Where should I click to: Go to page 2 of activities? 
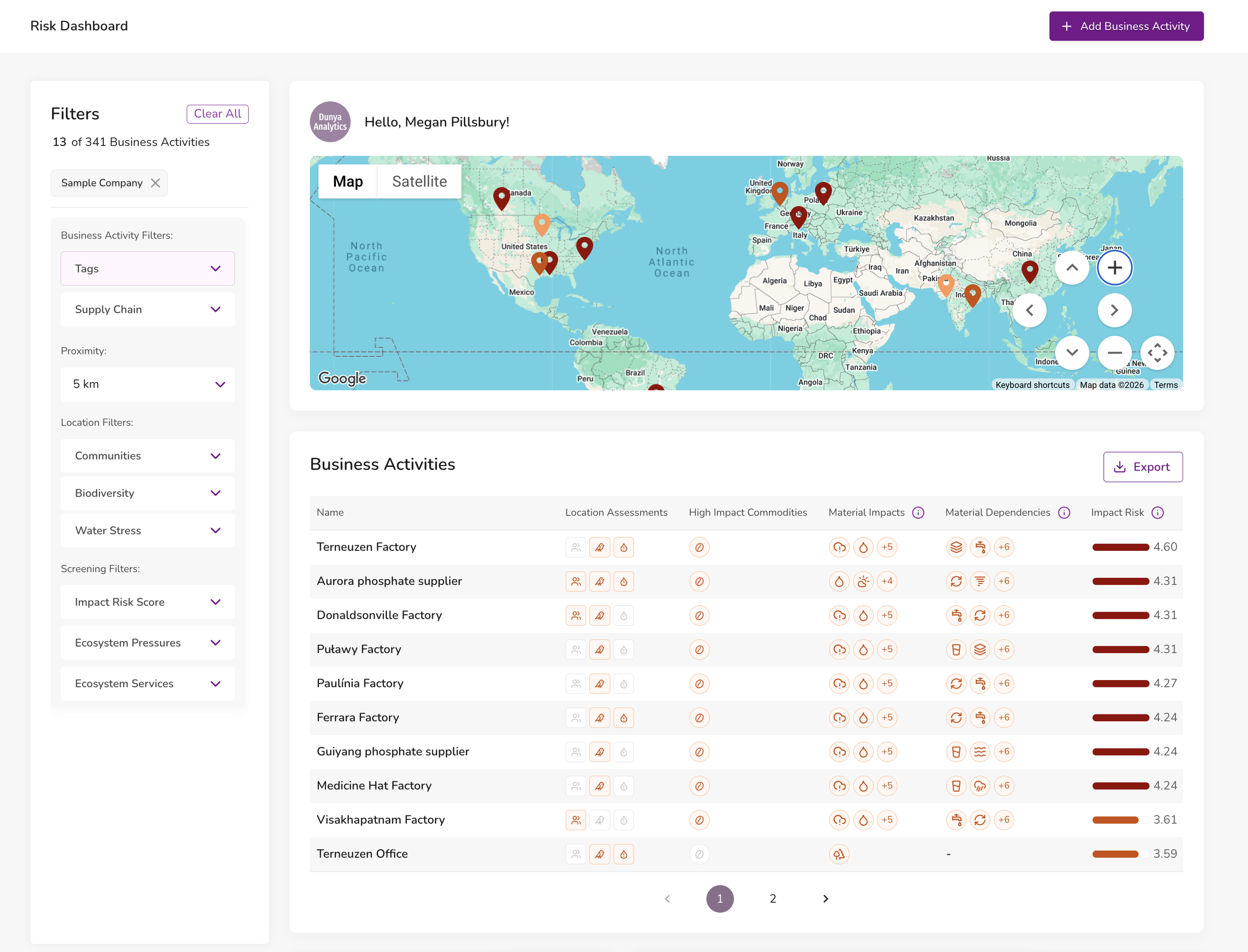[x=773, y=899]
